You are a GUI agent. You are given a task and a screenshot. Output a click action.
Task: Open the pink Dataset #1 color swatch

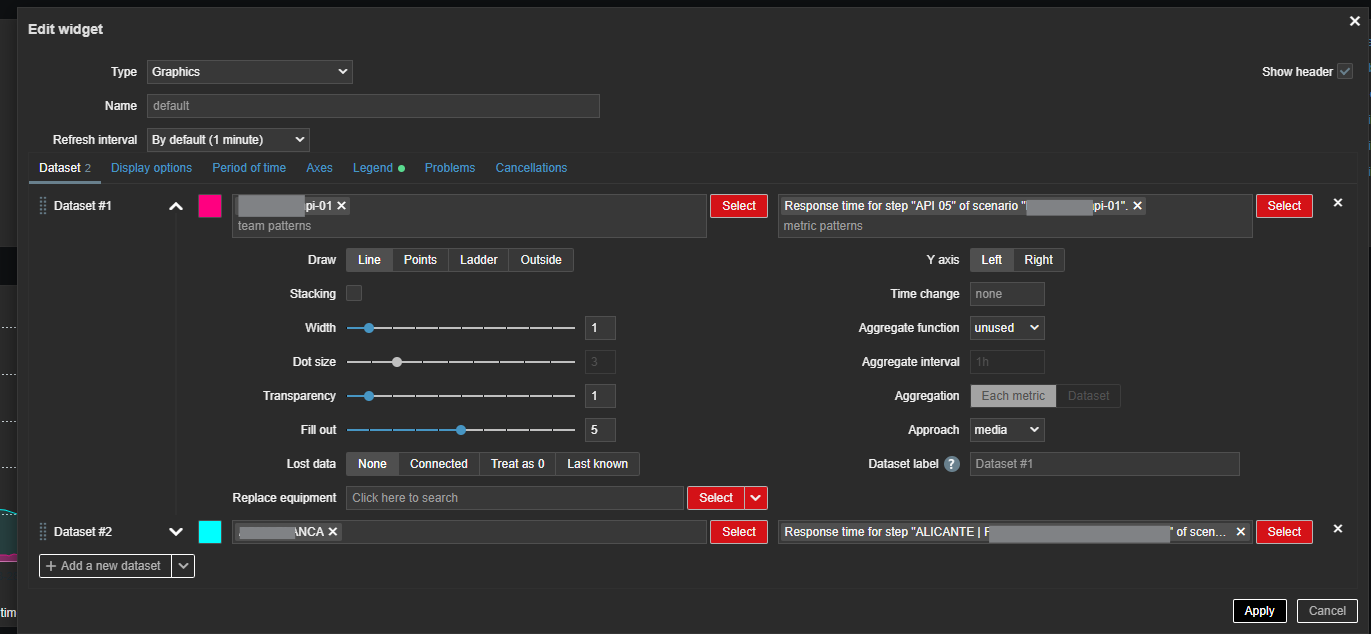(x=210, y=206)
